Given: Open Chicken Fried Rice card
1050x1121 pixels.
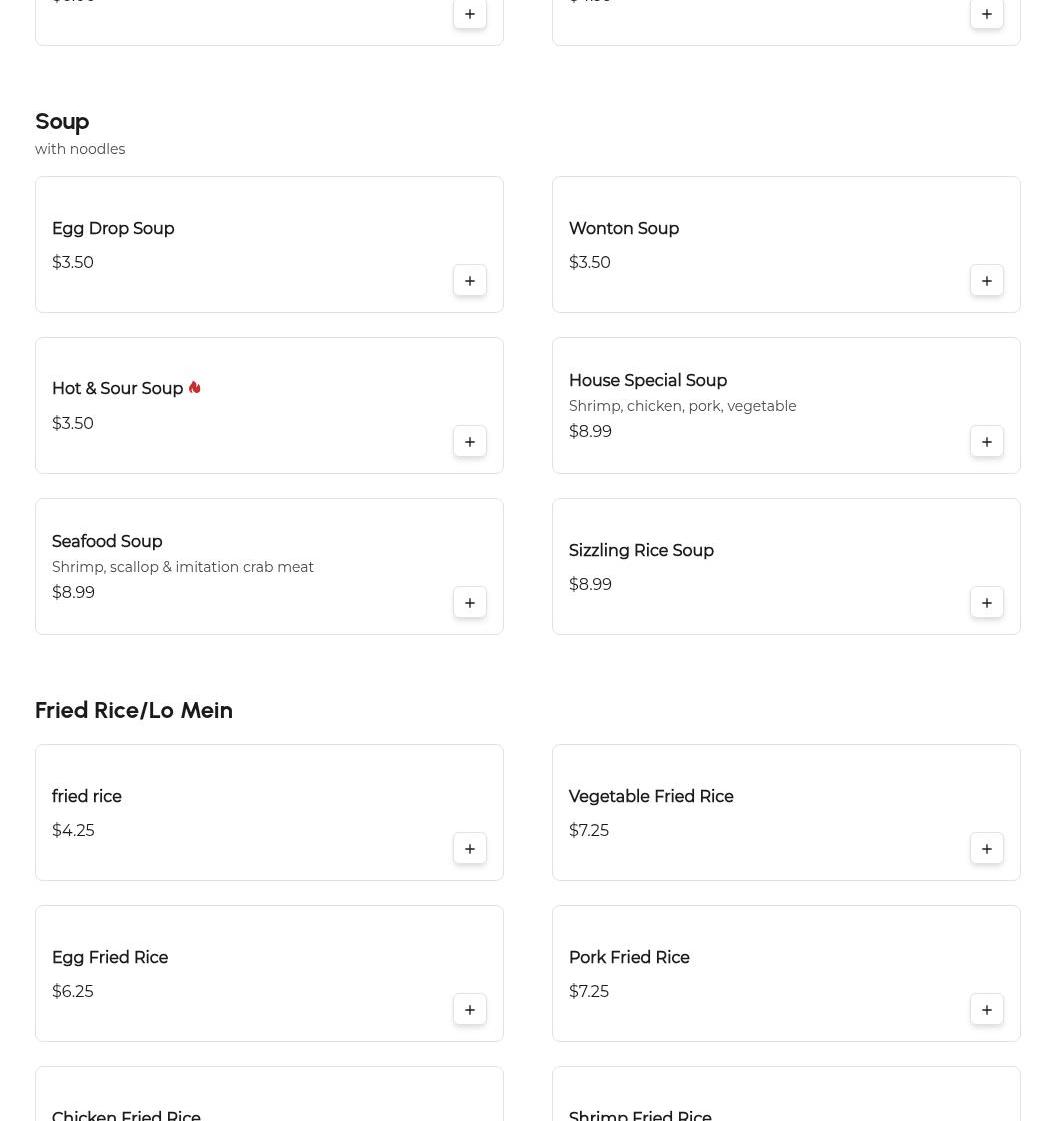Looking at the screenshot, I should coord(126,1114).
